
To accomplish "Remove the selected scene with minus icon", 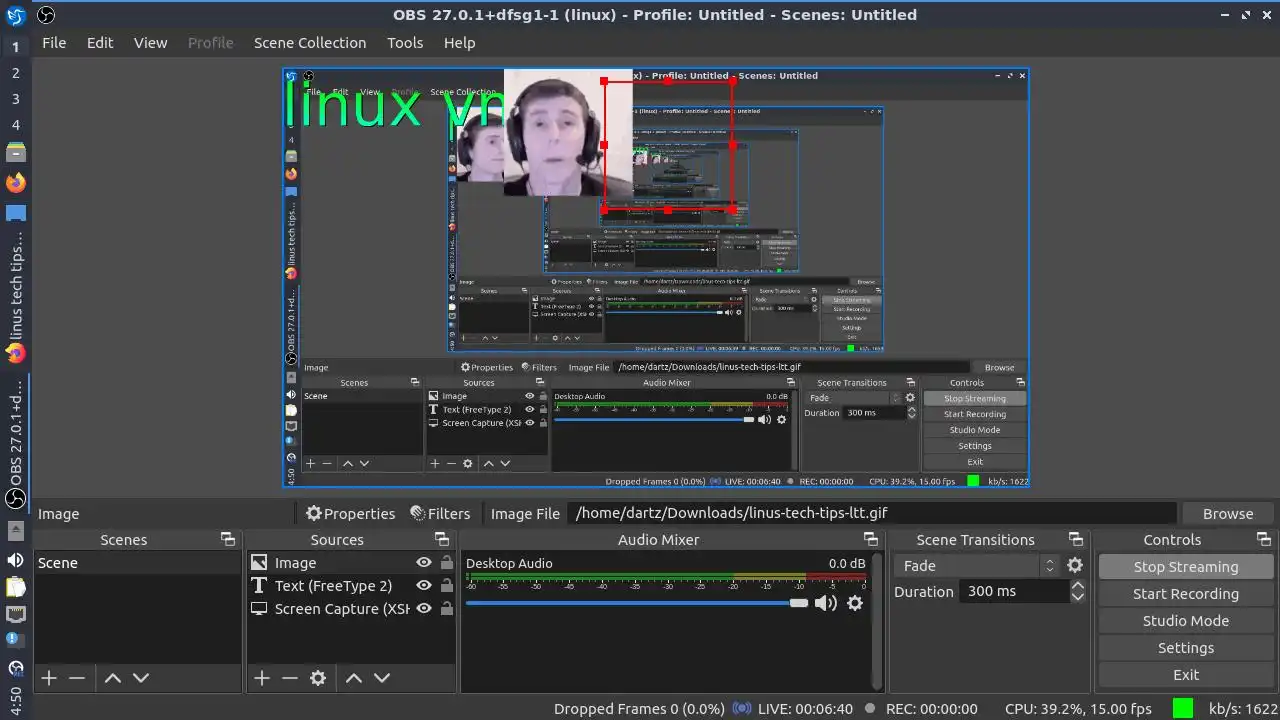I will [x=77, y=678].
